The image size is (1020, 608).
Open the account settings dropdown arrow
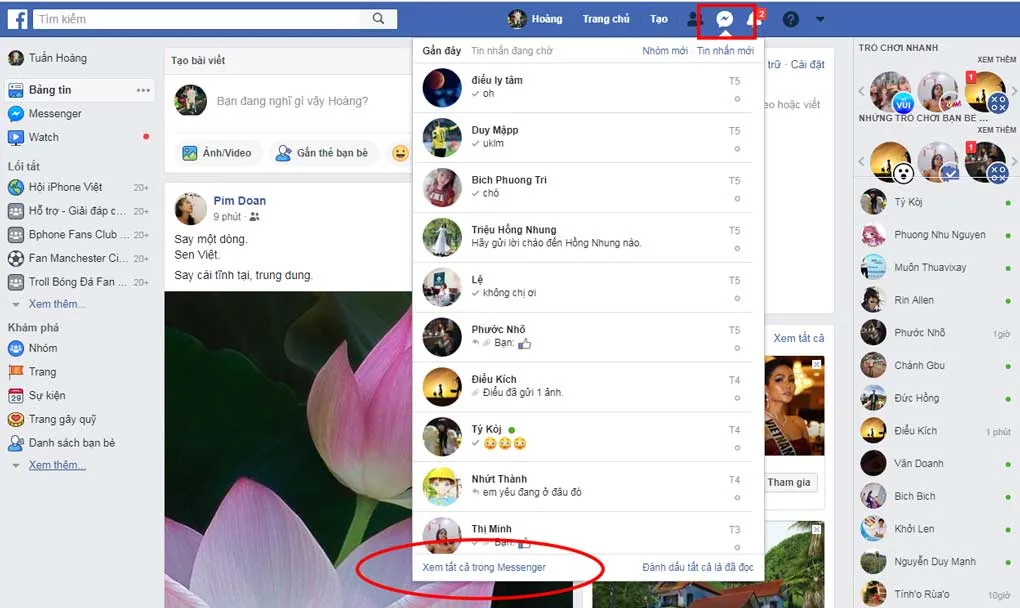coord(820,18)
